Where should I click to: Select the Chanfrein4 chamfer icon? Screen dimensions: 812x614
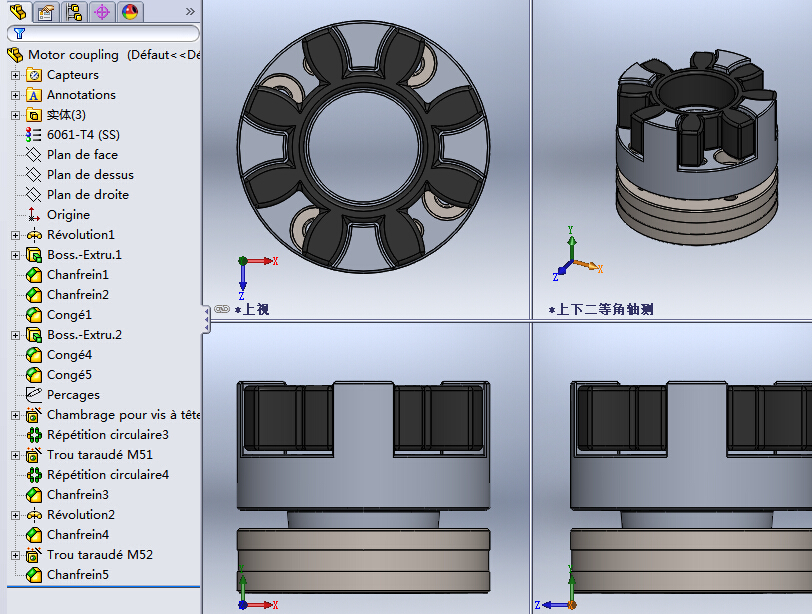point(34,535)
